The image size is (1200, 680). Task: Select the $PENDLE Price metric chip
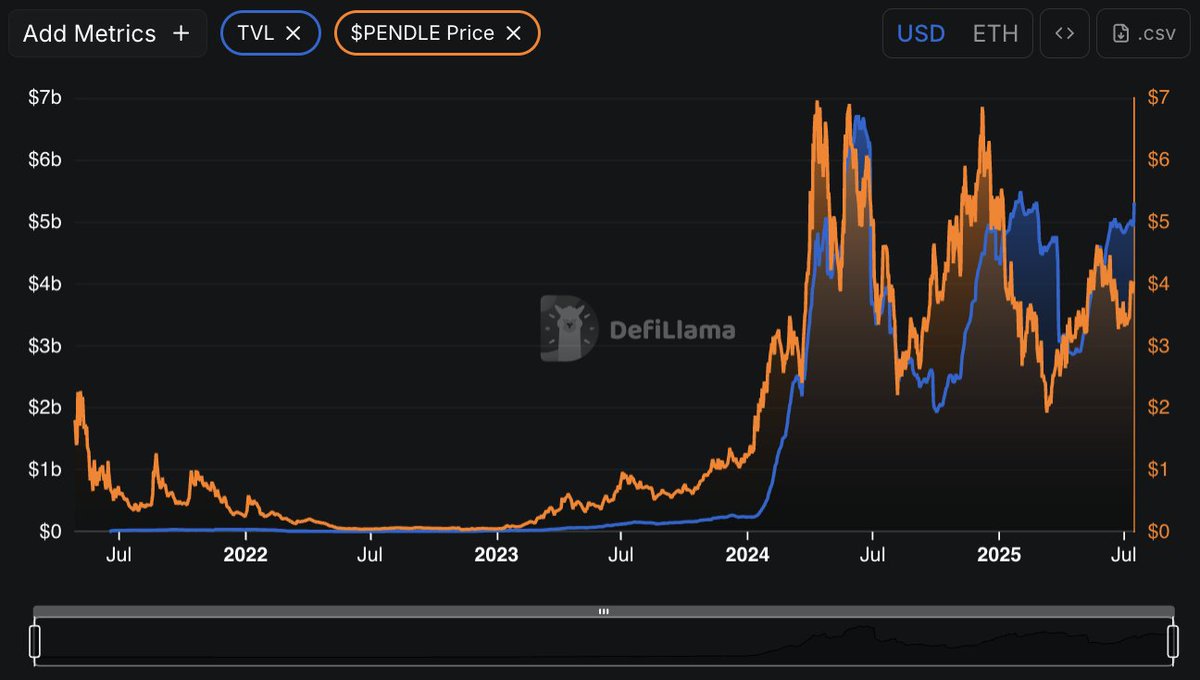pos(437,33)
